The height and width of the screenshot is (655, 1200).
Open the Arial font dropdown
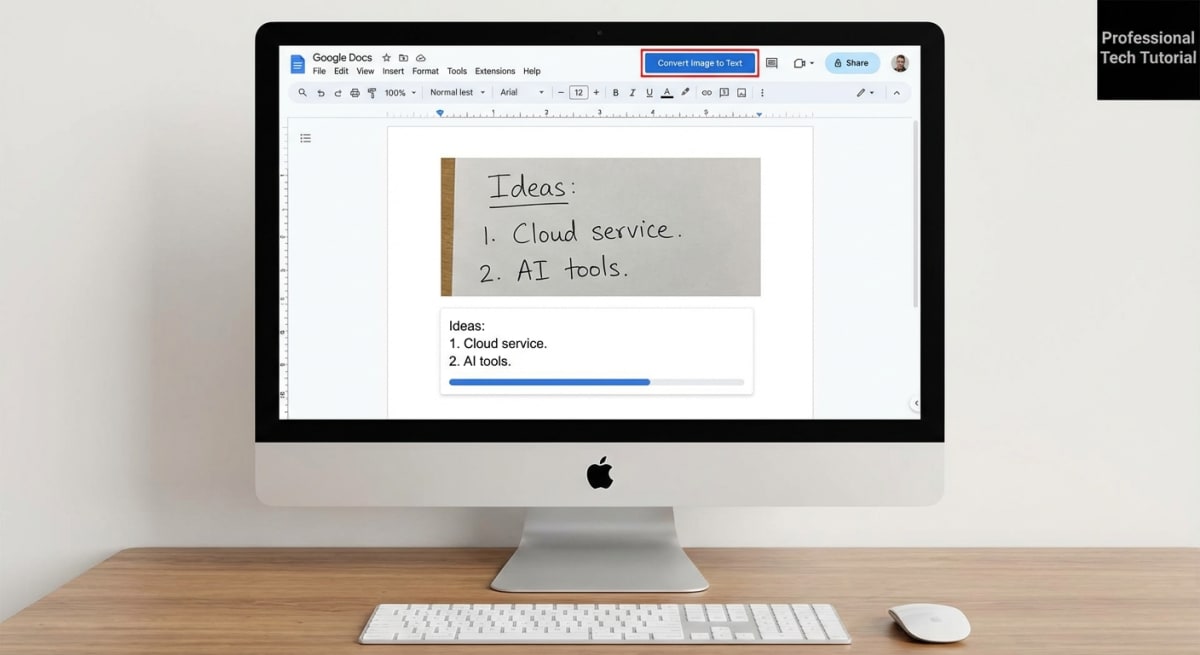(521, 92)
